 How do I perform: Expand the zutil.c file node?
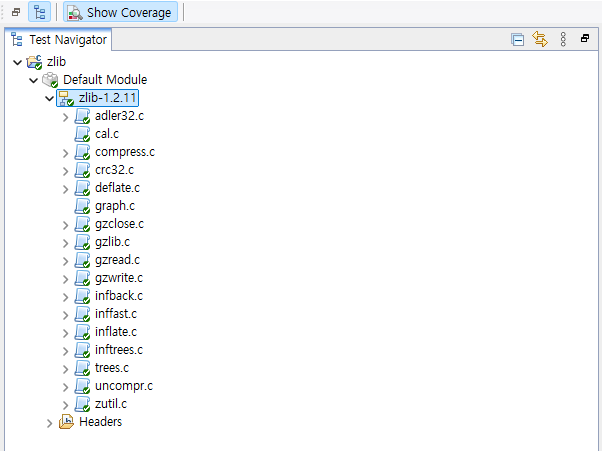tap(66, 405)
